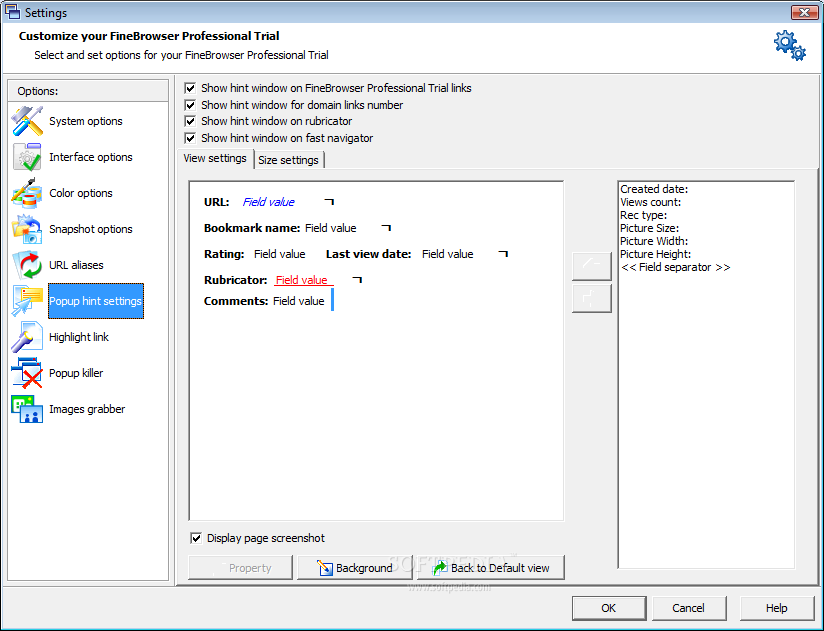
Task: Click the lower field move arrow button
Action: (592, 298)
